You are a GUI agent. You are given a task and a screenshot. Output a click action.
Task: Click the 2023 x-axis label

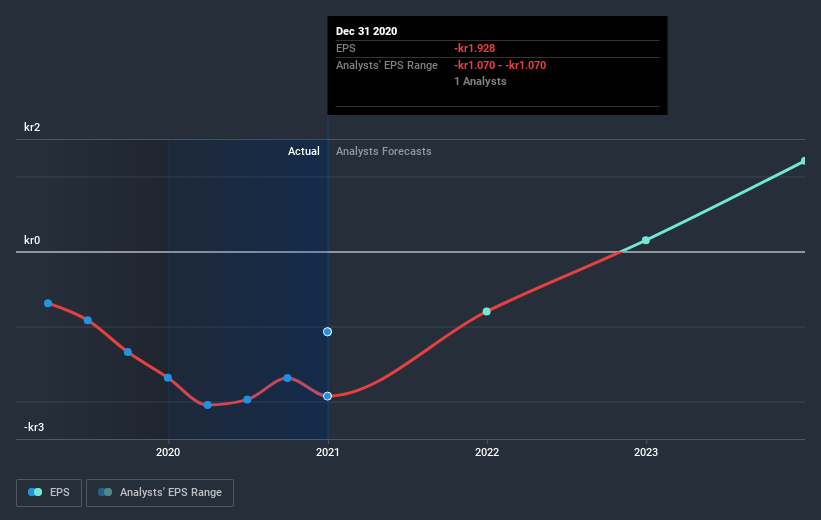pyautogui.click(x=646, y=452)
